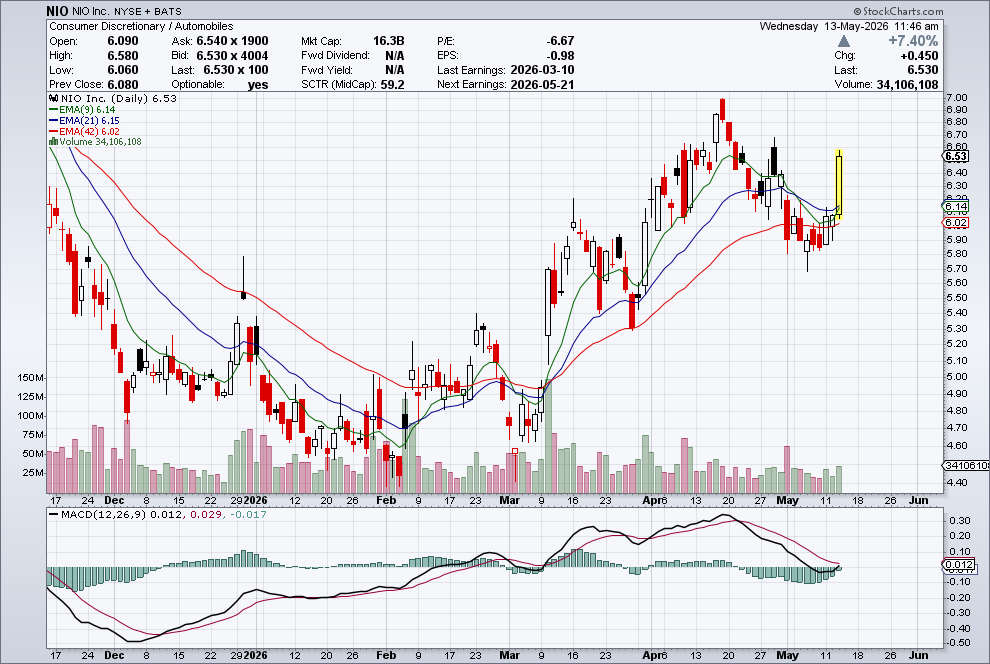Select the Prev Close value 6.080

tap(122, 85)
